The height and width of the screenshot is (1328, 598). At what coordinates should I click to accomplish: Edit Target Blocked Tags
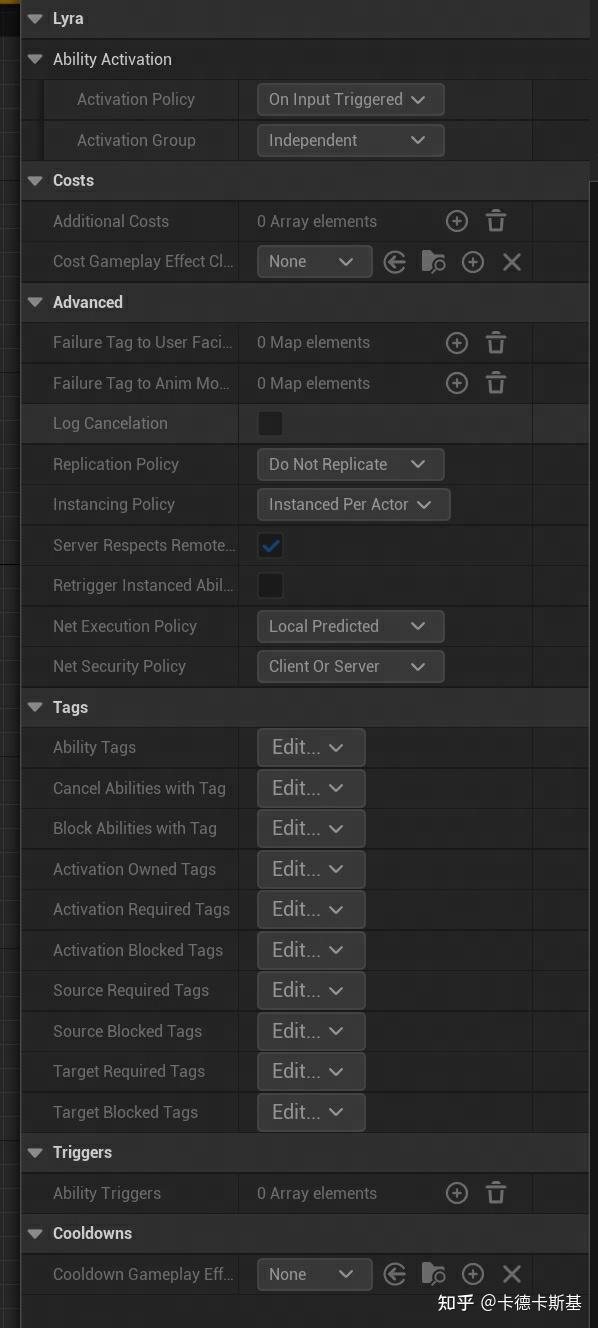pyautogui.click(x=311, y=1112)
